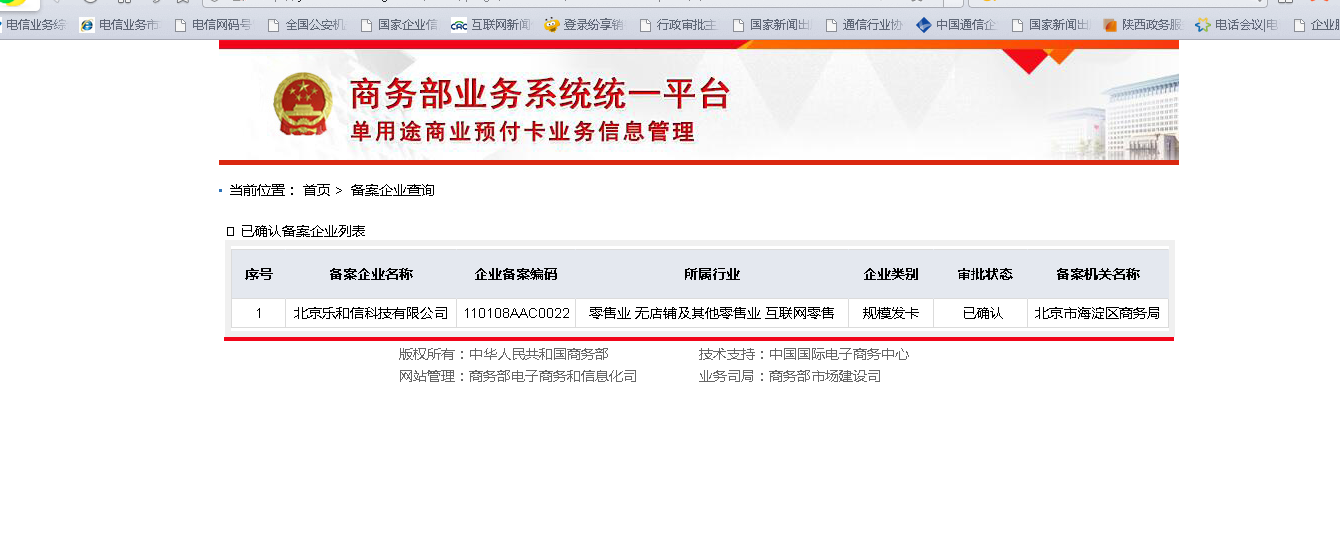The image size is (1340, 557).
Task: Click the 企业类别 column header
Action: pyautogui.click(x=891, y=274)
